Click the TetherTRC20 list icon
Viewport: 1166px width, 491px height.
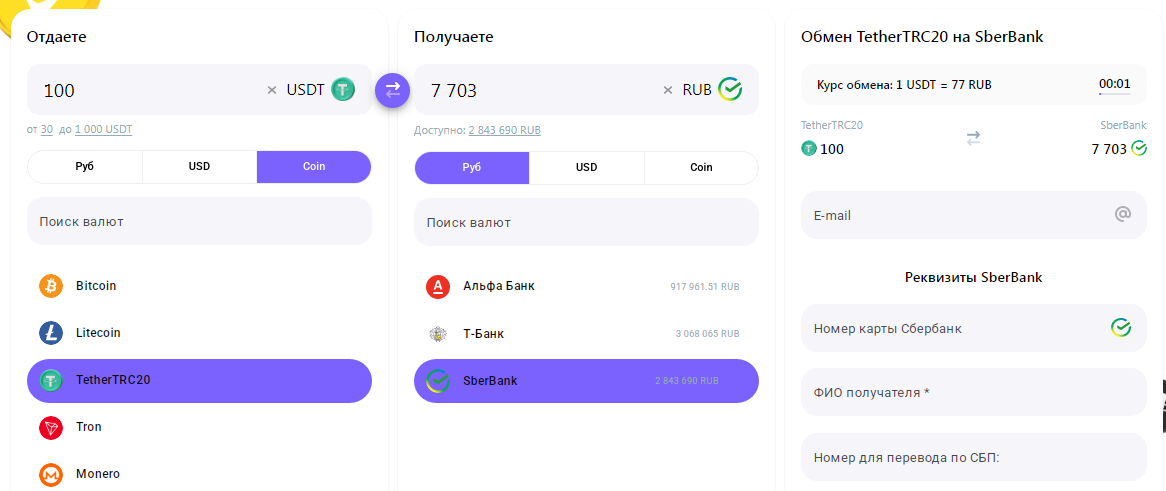[51, 381]
